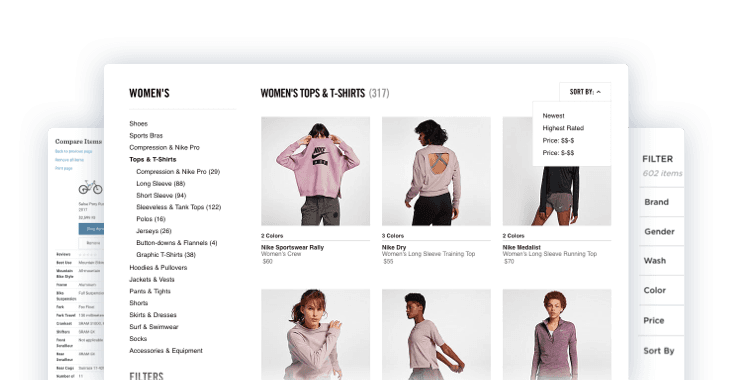The height and width of the screenshot is (380, 732).
Task: Open Accessories & Equipment category
Action: pyautogui.click(x=166, y=351)
